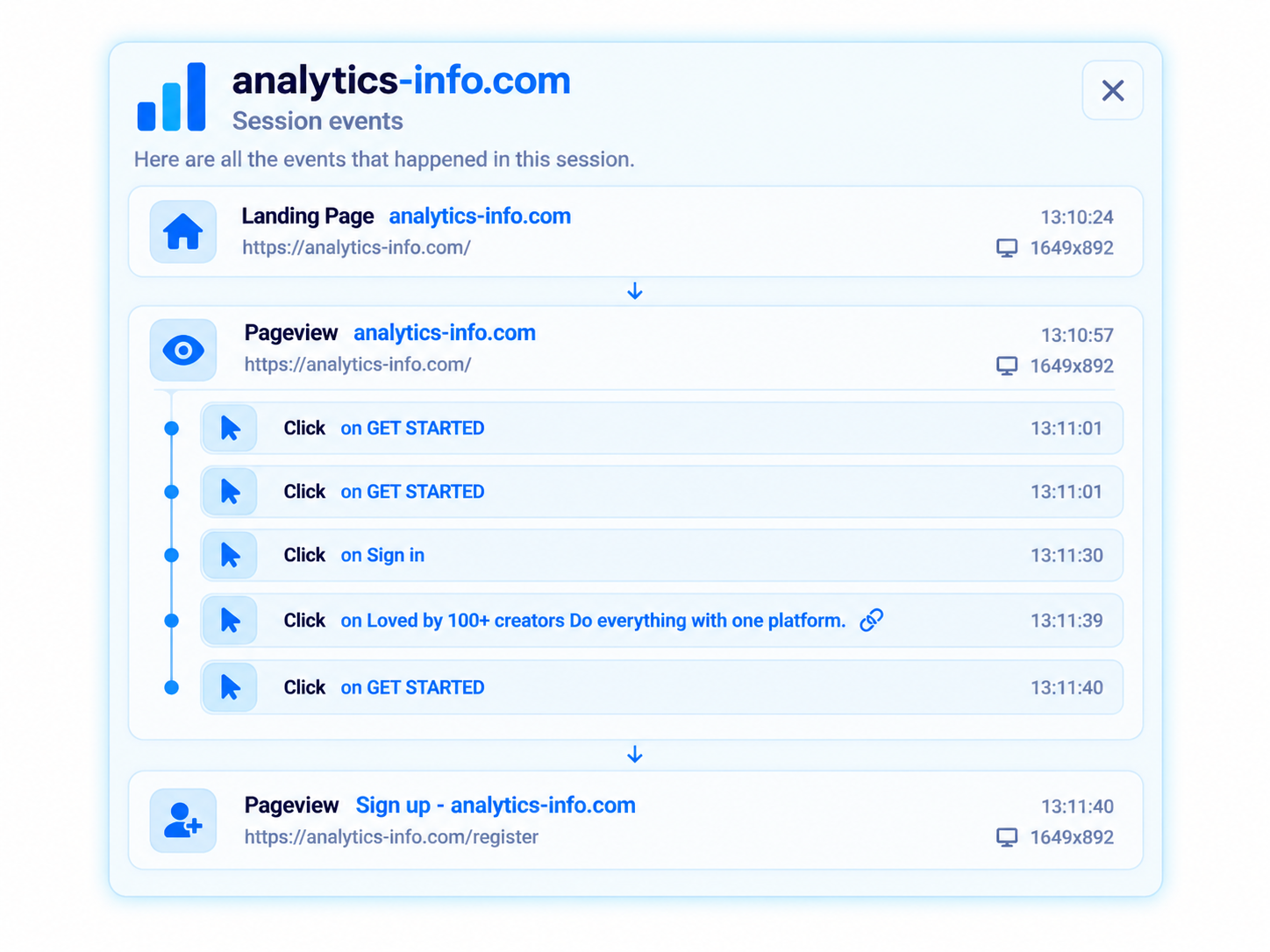
Task: Click the monitor icon in the Landing Page row
Action: pos(1007,248)
